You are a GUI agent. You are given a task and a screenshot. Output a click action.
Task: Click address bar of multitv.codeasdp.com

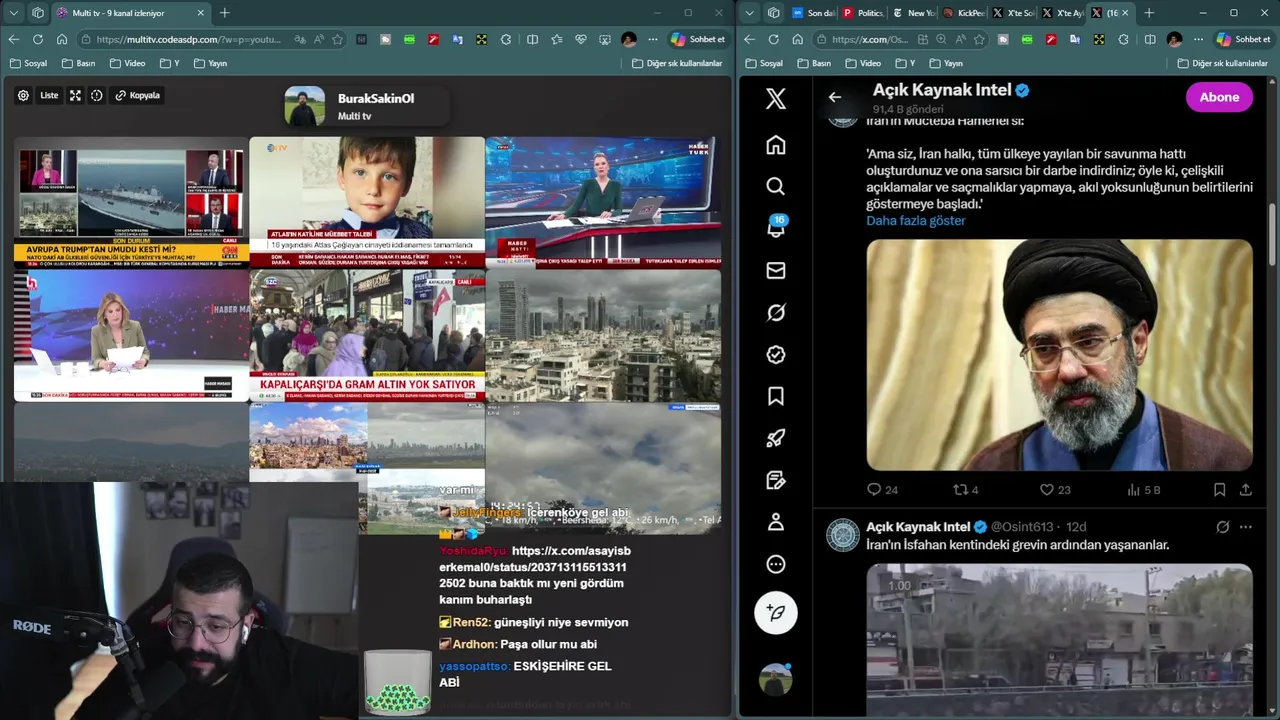click(x=188, y=39)
